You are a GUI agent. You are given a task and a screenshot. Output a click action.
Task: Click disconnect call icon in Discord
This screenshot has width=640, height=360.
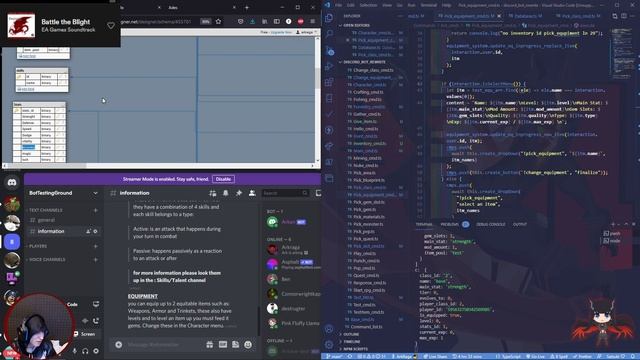pos(96,321)
